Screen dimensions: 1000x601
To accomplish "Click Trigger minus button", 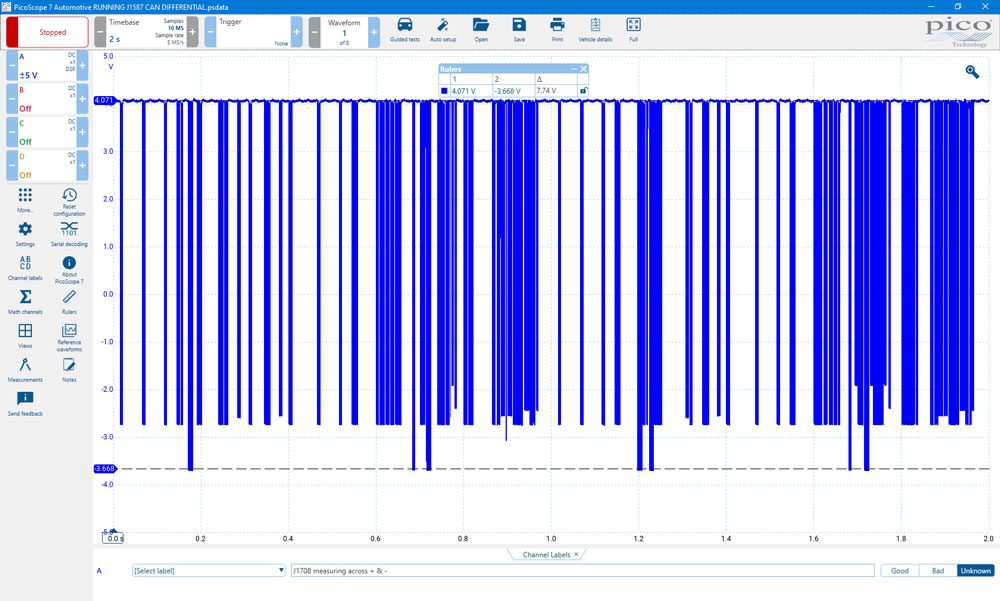I will point(210,32).
